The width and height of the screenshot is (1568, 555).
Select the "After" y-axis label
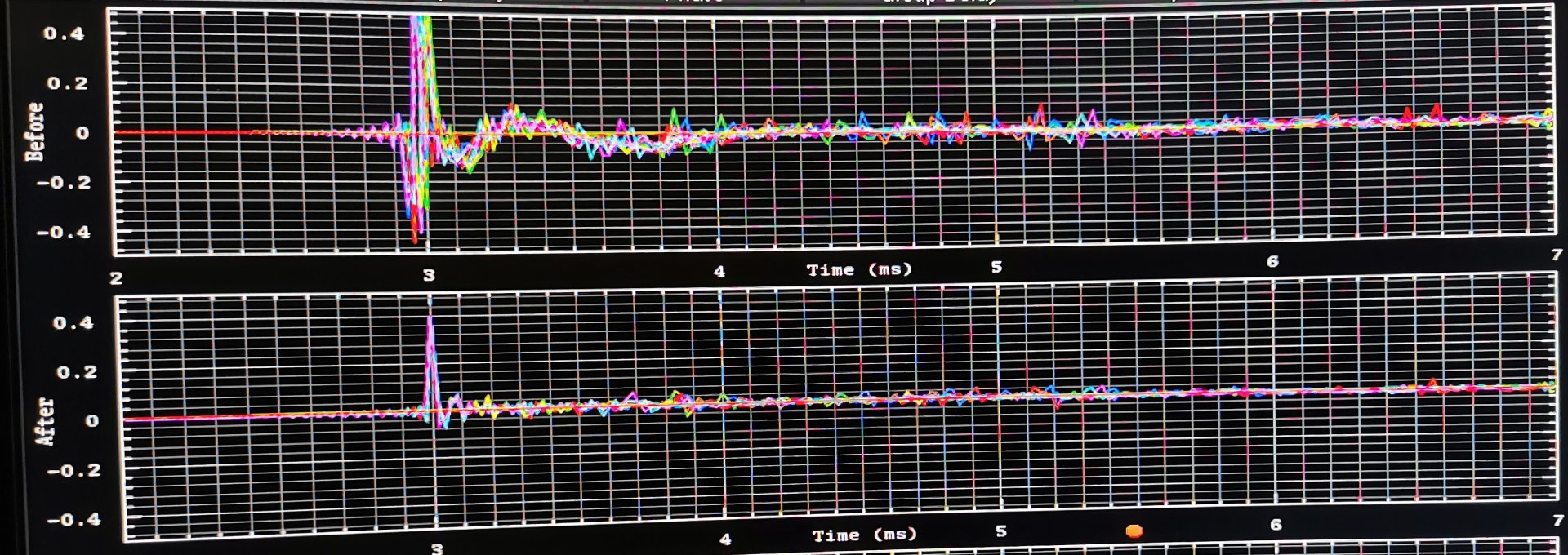click(45, 421)
